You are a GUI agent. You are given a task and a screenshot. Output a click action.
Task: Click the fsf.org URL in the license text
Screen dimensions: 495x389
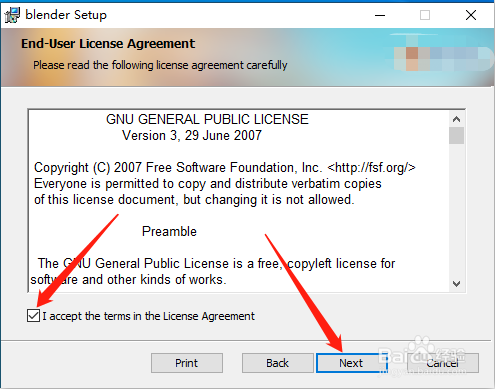tap(372, 167)
